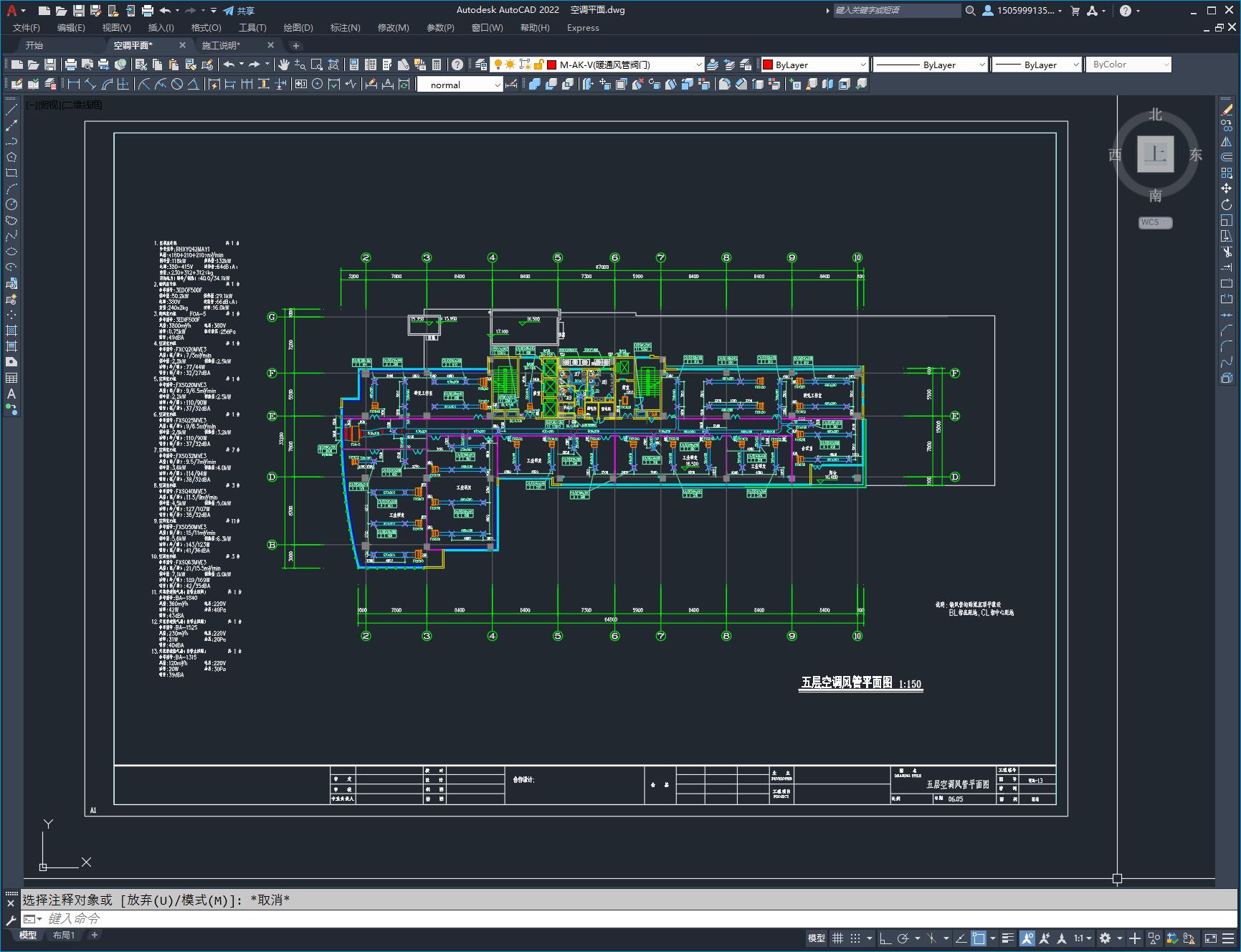Click the 模型 button in the status bar
The image size is (1241, 952).
[817, 938]
